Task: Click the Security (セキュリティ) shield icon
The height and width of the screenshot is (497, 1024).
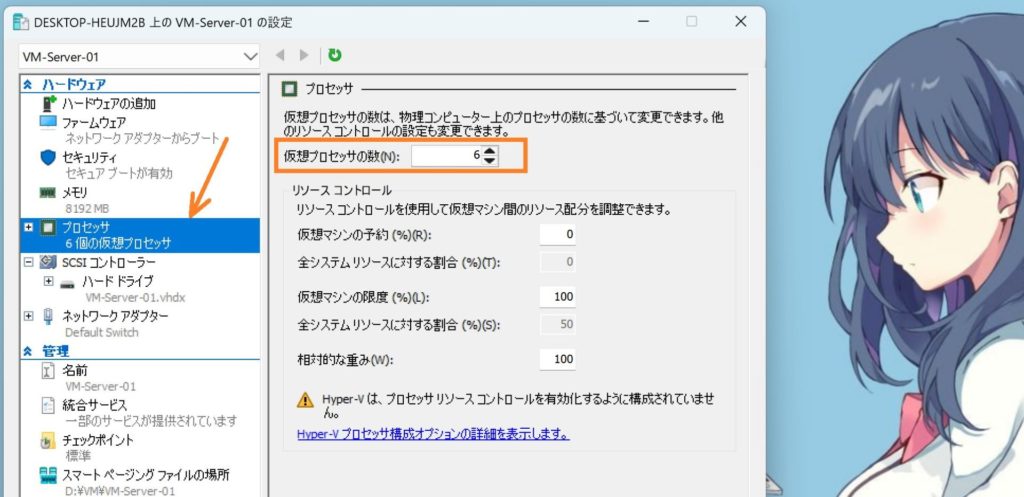Action: [x=48, y=157]
